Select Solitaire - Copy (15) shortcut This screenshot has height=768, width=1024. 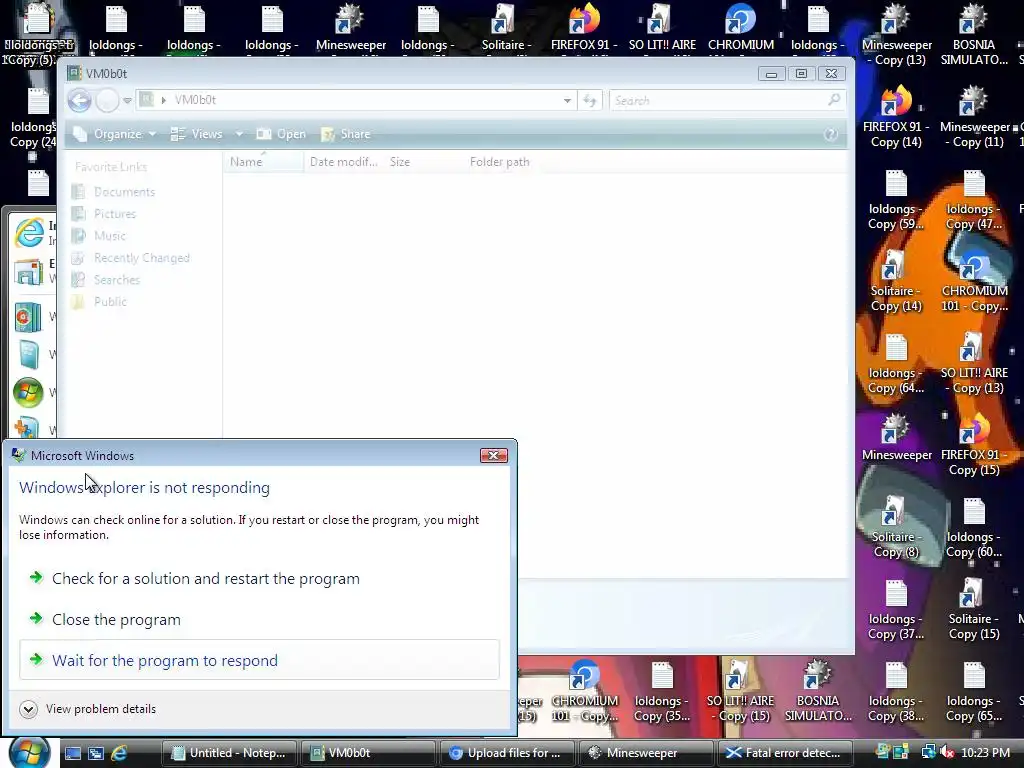point(974,610)
